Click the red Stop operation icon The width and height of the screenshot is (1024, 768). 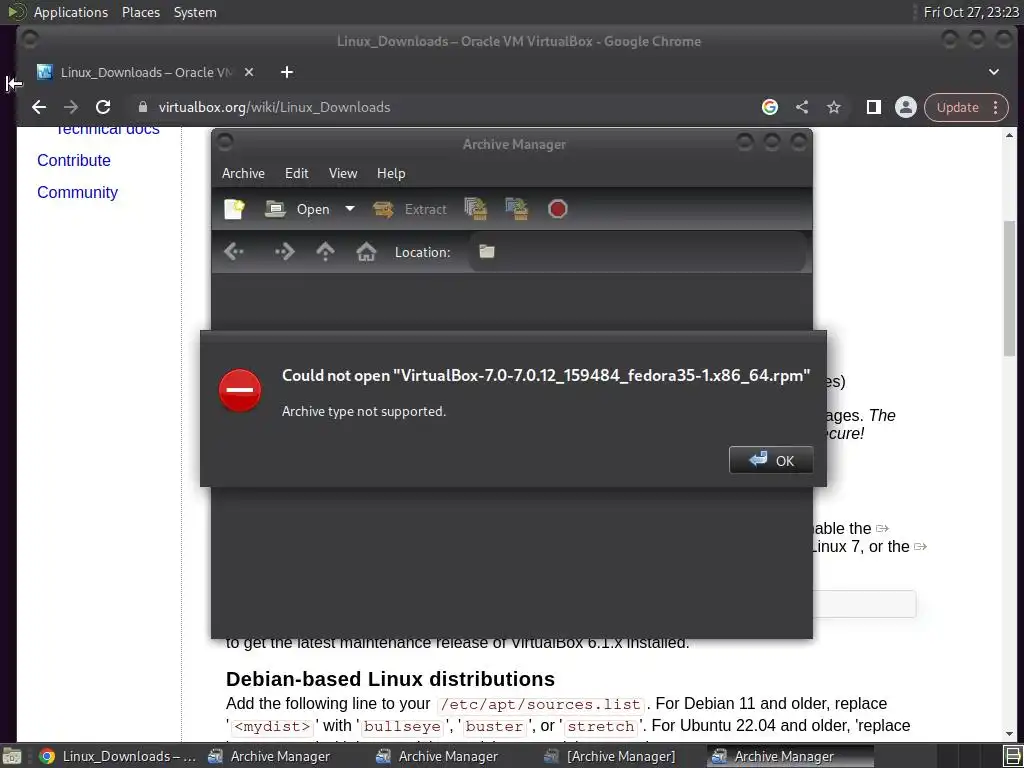[x=557, y=209]
